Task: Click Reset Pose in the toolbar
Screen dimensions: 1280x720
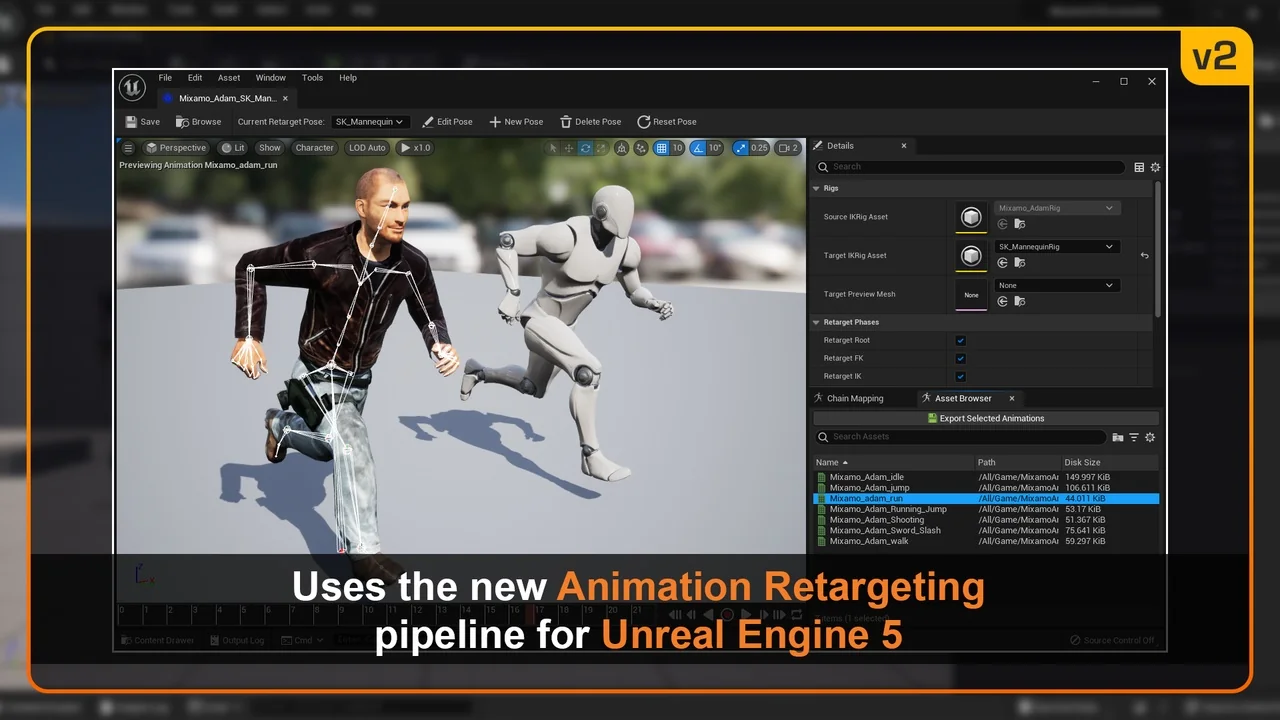Action: point(666,122)
